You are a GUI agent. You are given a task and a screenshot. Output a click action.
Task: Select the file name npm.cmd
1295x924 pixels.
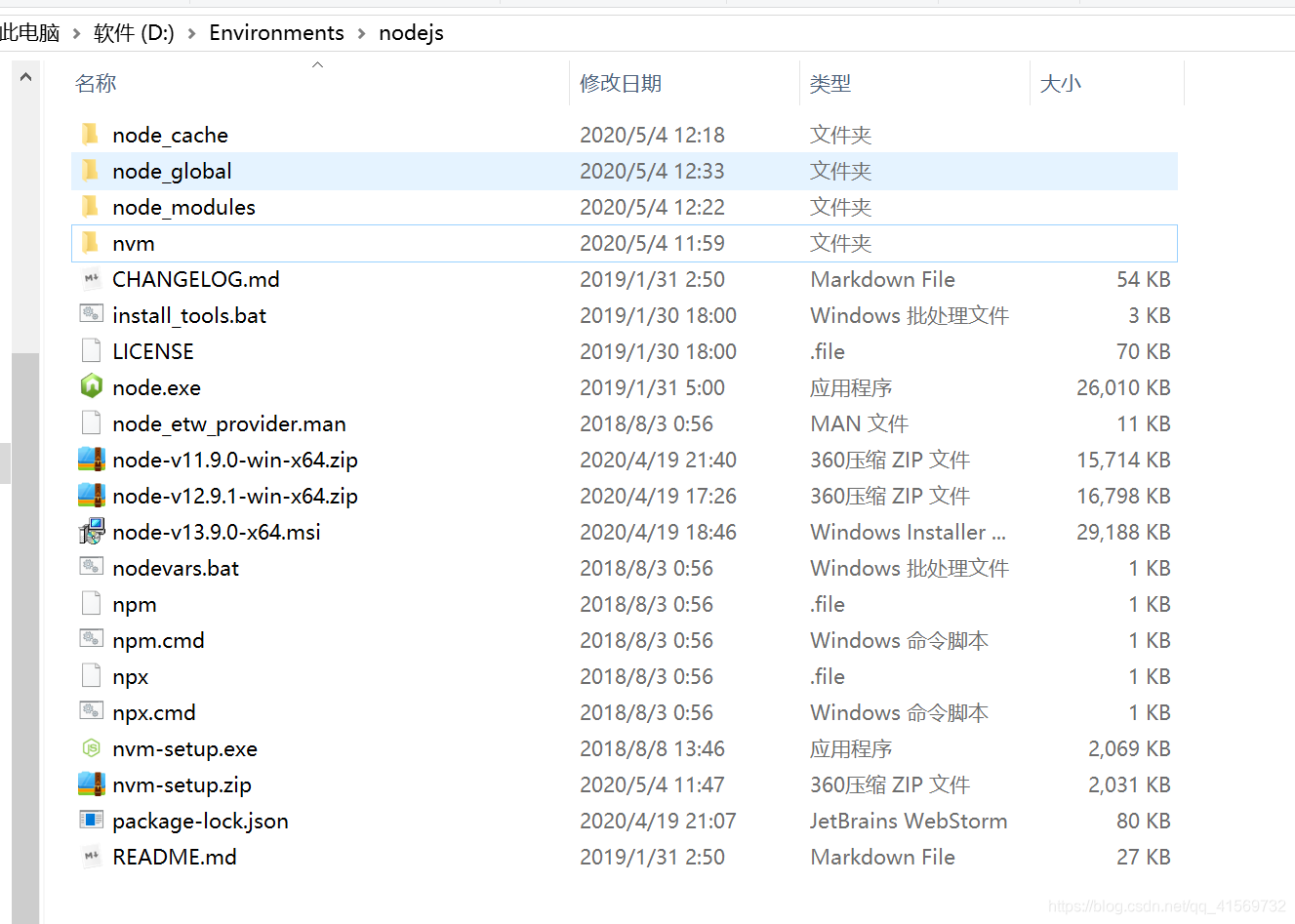click(x=158, y=640)
